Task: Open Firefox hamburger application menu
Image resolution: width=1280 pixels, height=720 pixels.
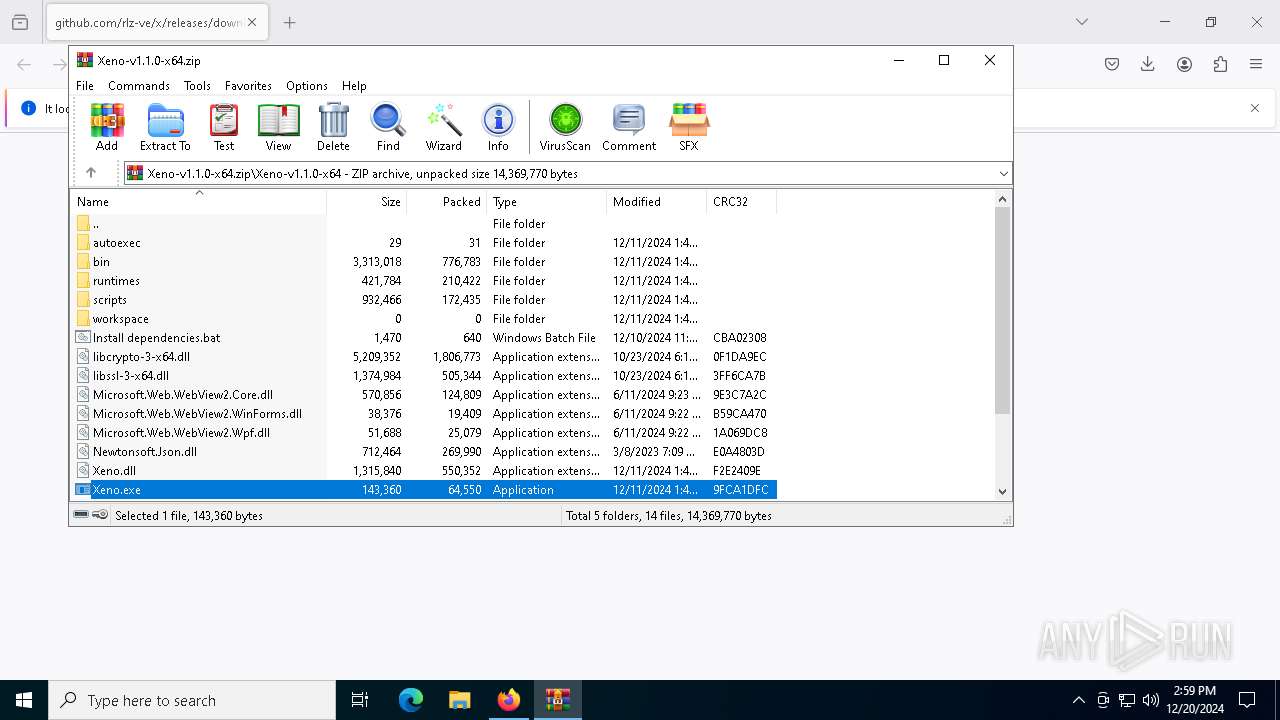Action: point(1256,64)
